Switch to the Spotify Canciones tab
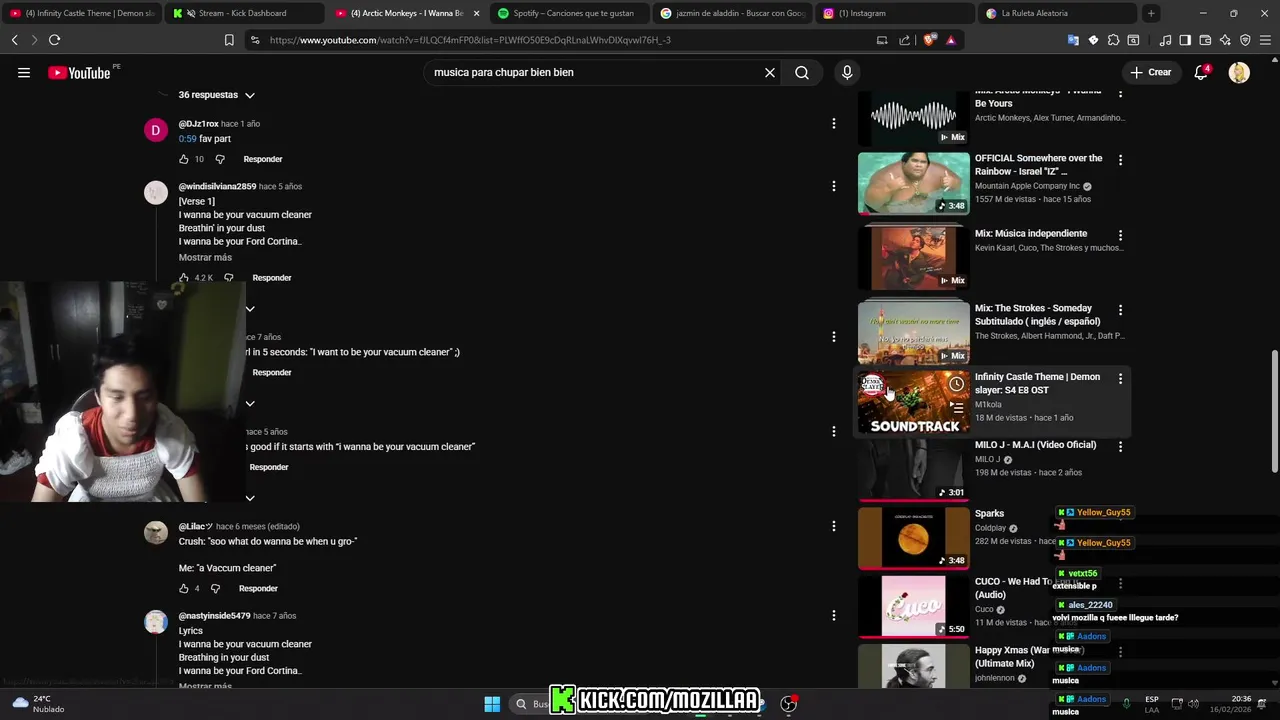Screen dimensions: 1280x720 [571, 13]
